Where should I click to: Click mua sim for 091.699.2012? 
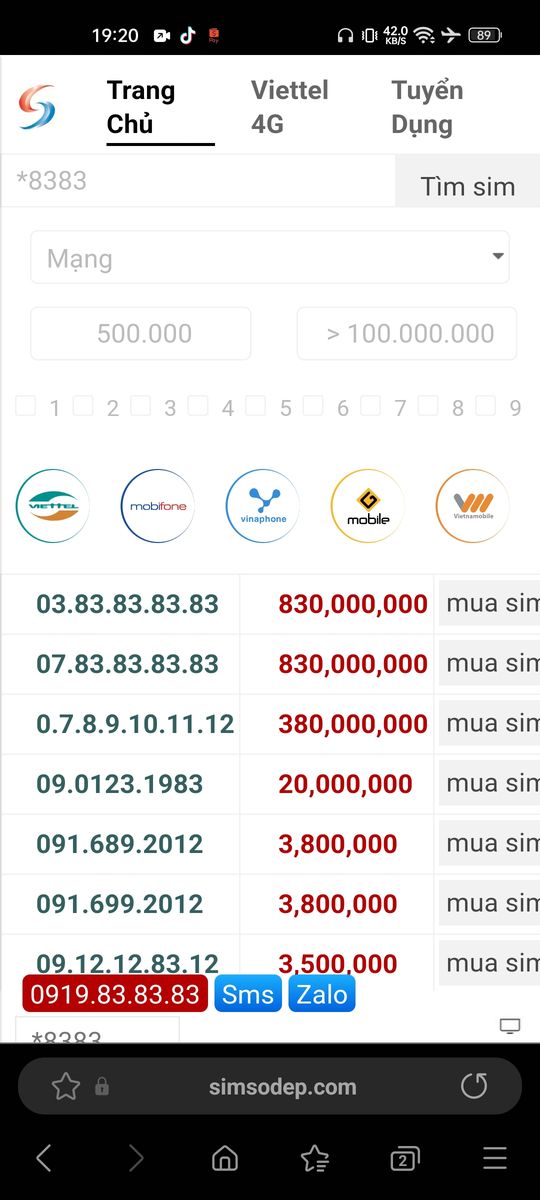tap(491, 904)
